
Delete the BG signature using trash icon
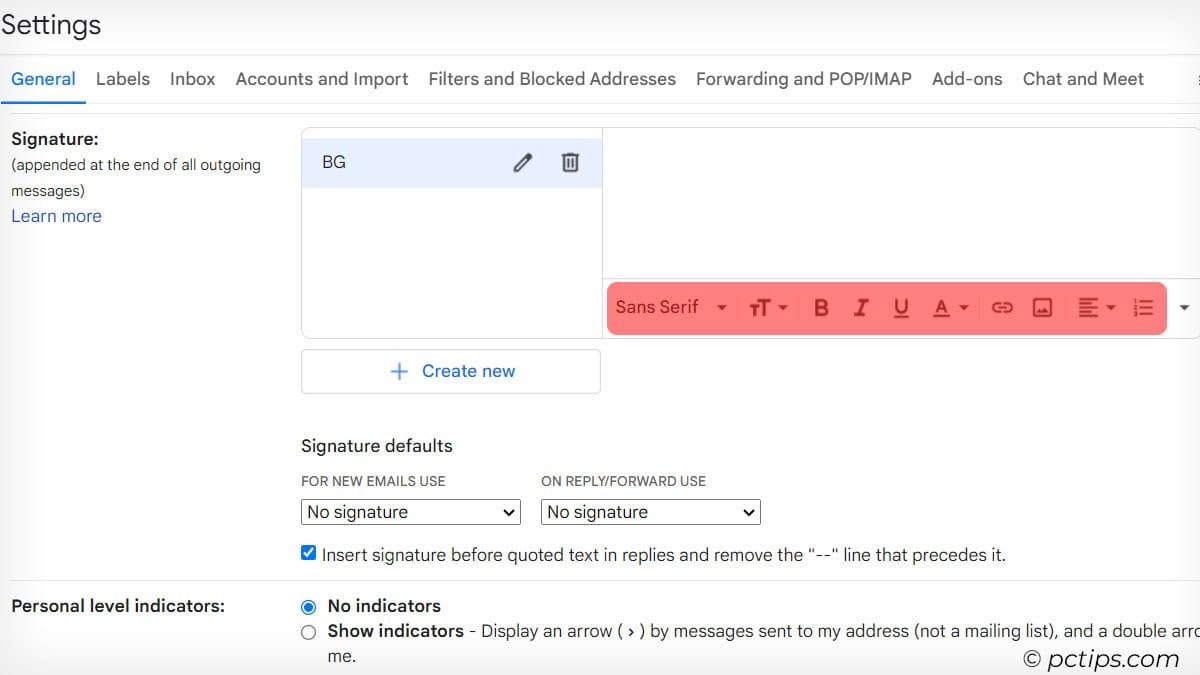point(570,162)
